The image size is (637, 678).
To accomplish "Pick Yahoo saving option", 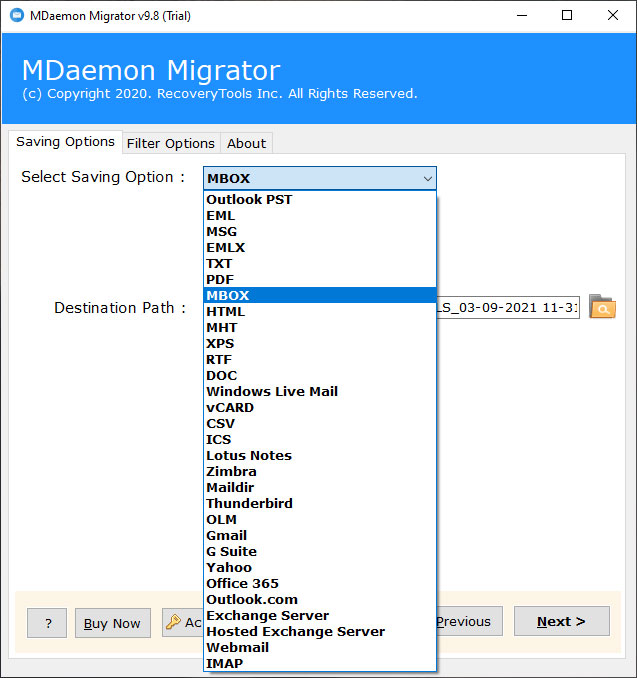I will click(x=320, y=567).
